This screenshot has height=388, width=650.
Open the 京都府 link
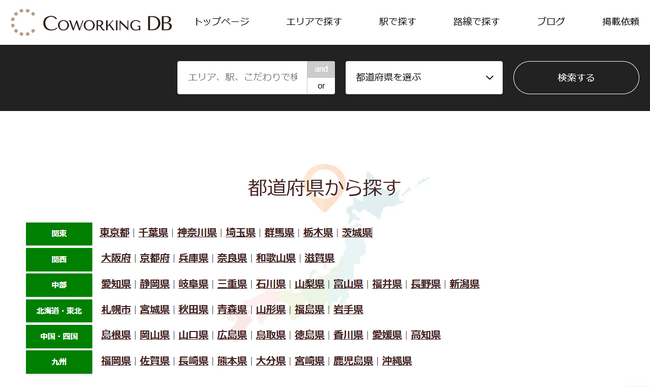(x=155, y=258)
